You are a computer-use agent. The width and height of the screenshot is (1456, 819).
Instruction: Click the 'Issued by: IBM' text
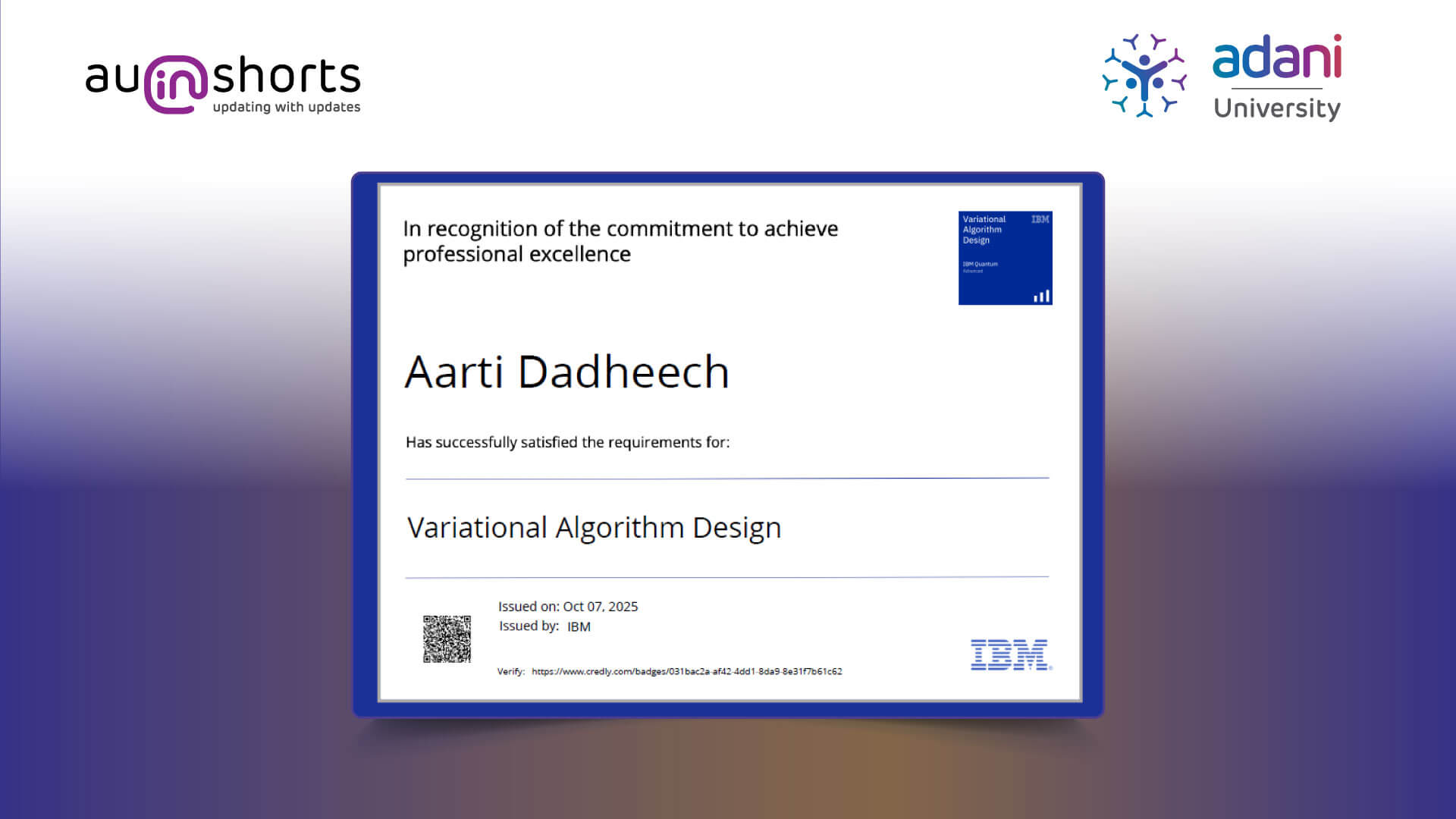544,626
